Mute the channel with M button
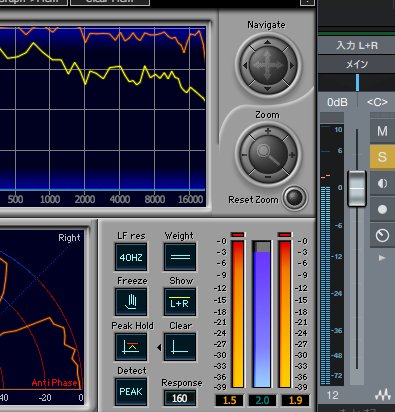 pyautogui.click(x=382, y=131)
